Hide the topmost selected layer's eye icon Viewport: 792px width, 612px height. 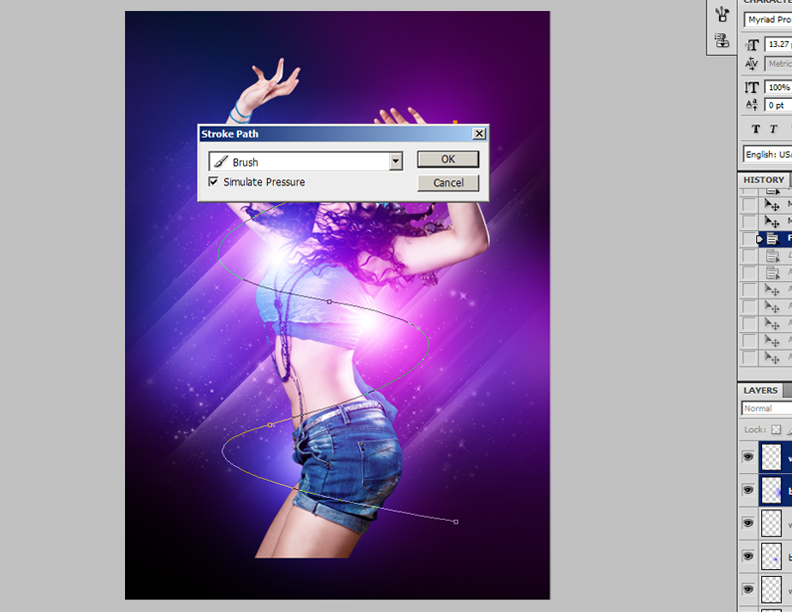pos(748,457)
